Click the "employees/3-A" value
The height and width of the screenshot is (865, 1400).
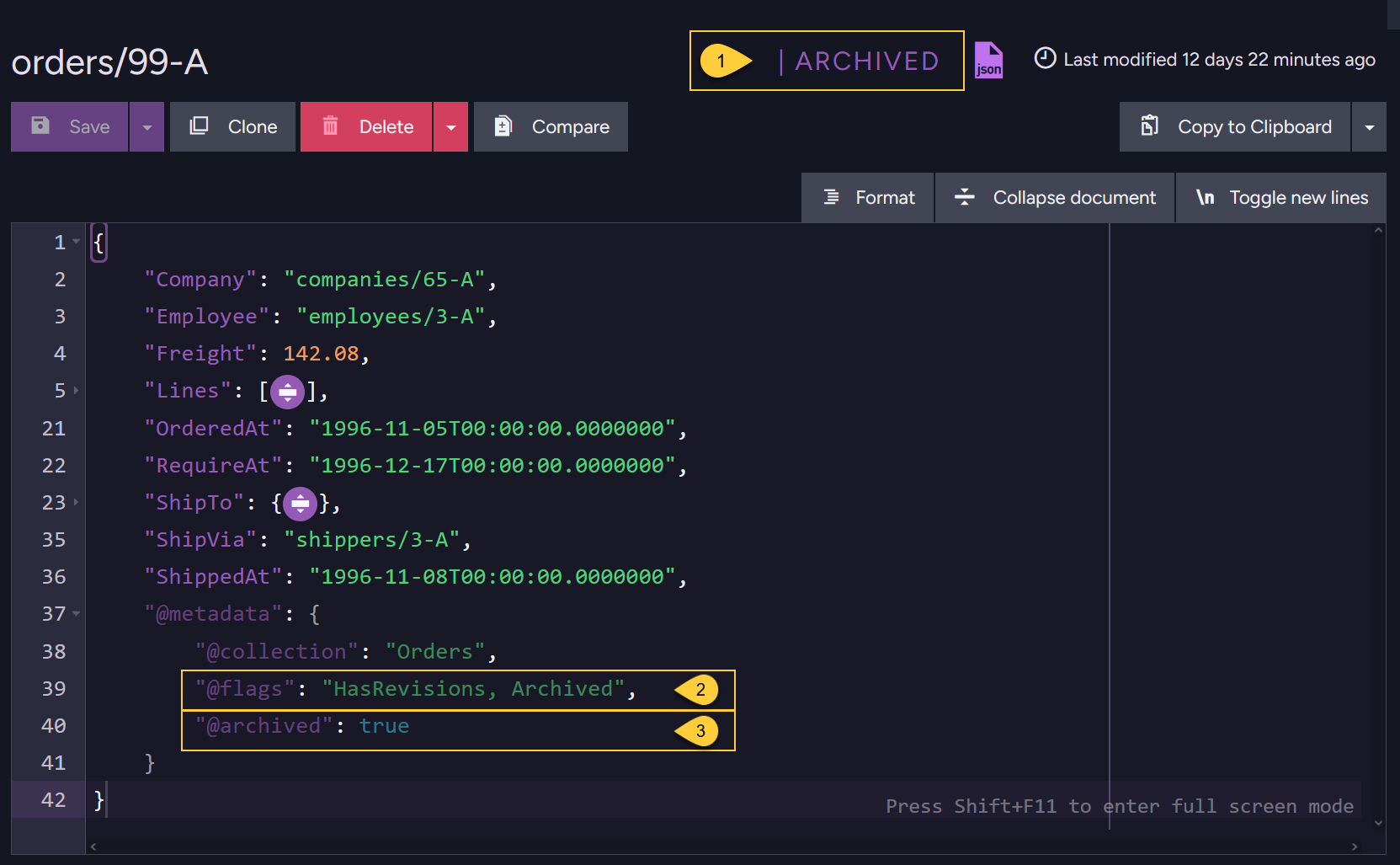391,317
